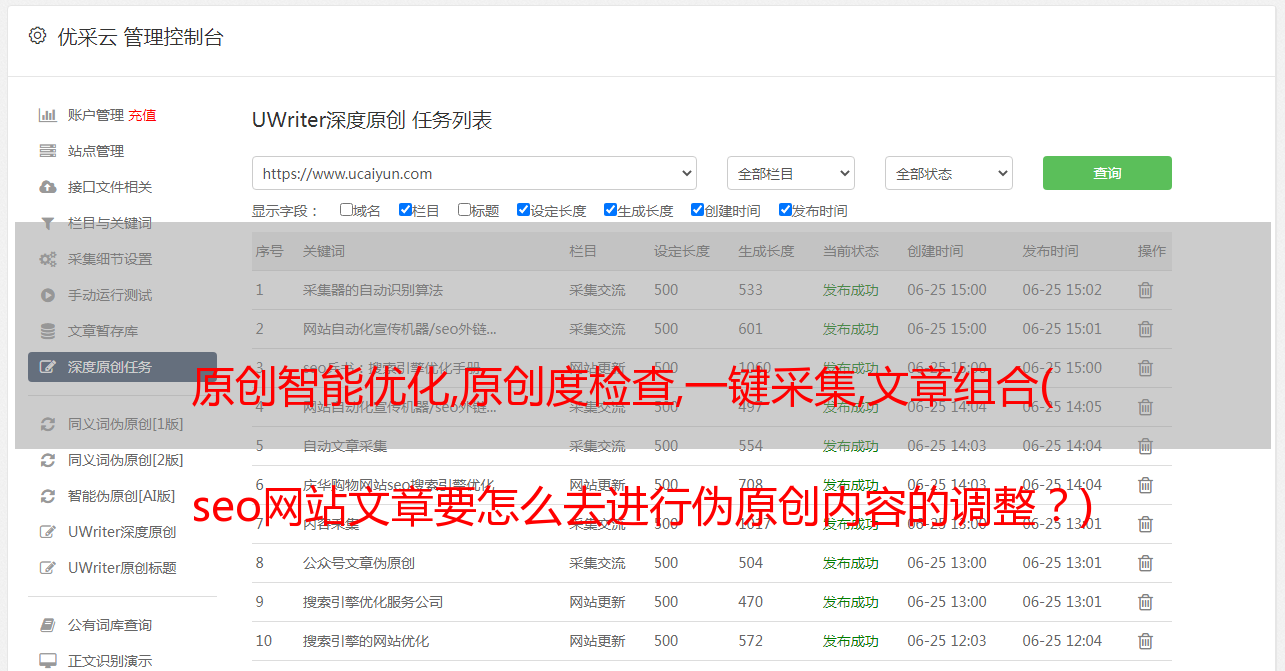Image resolution: width=1285 pixels, height=671 pixels.
Task: Click the 关键词 column header
Action: point(324,251)
